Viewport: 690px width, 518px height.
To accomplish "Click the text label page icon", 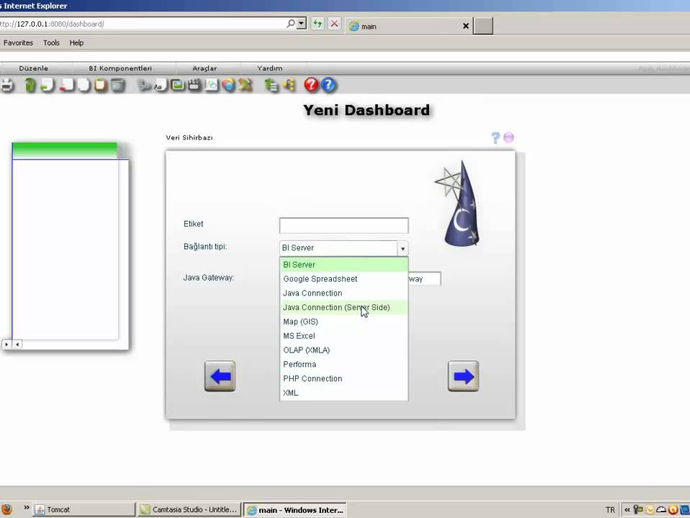I will coord(160,85).
